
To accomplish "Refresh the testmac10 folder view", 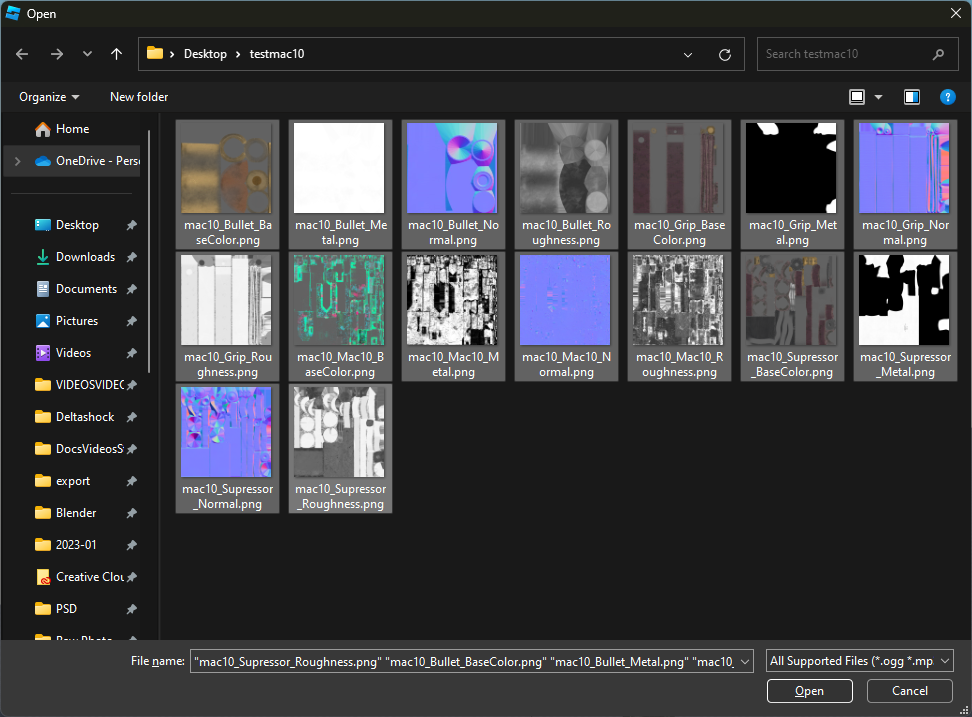I will pos(725,54).
